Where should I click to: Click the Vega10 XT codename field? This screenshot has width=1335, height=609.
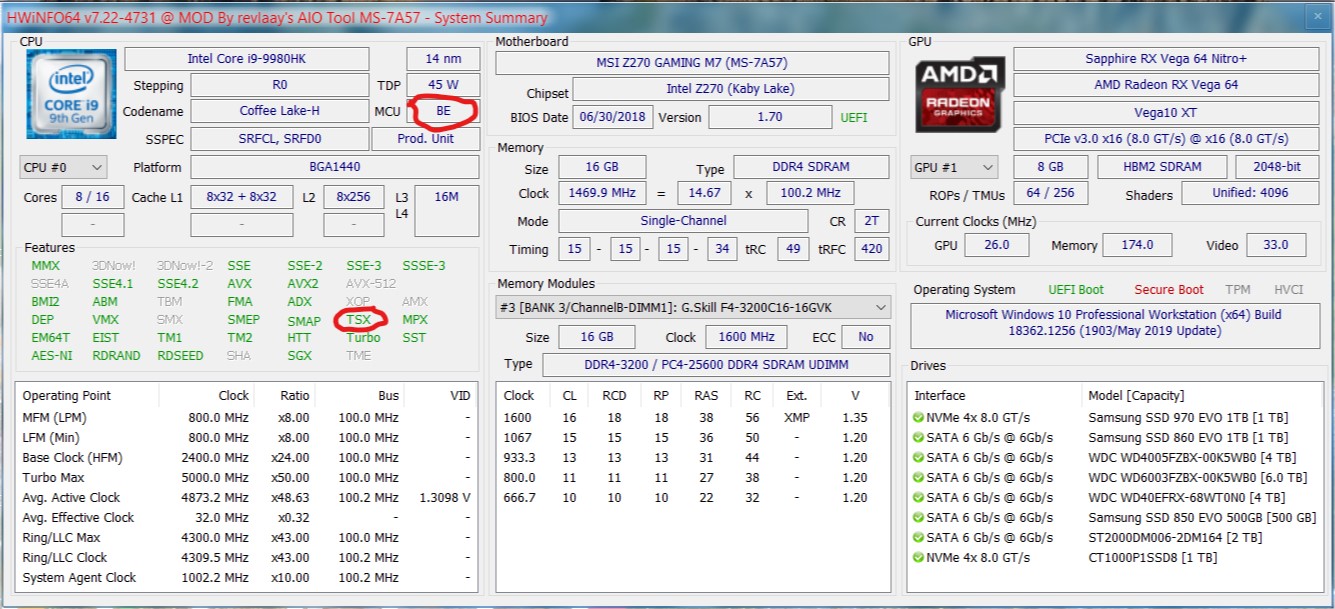(x=1166, y=113)
